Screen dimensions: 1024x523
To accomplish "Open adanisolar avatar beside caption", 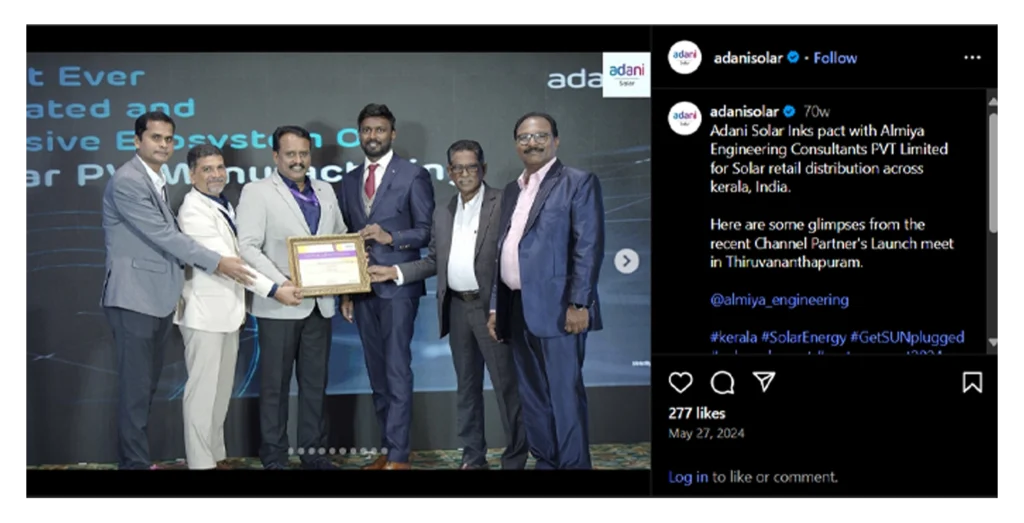I will pyautogui.click(x=684, y=118).
